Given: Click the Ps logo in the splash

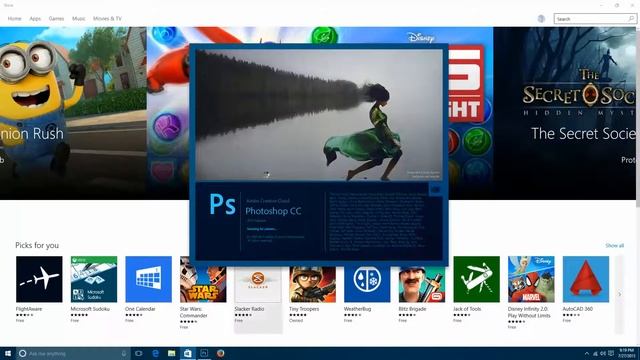Looking at the screenshot, I should pyautogui.click(x=222, y=204).
